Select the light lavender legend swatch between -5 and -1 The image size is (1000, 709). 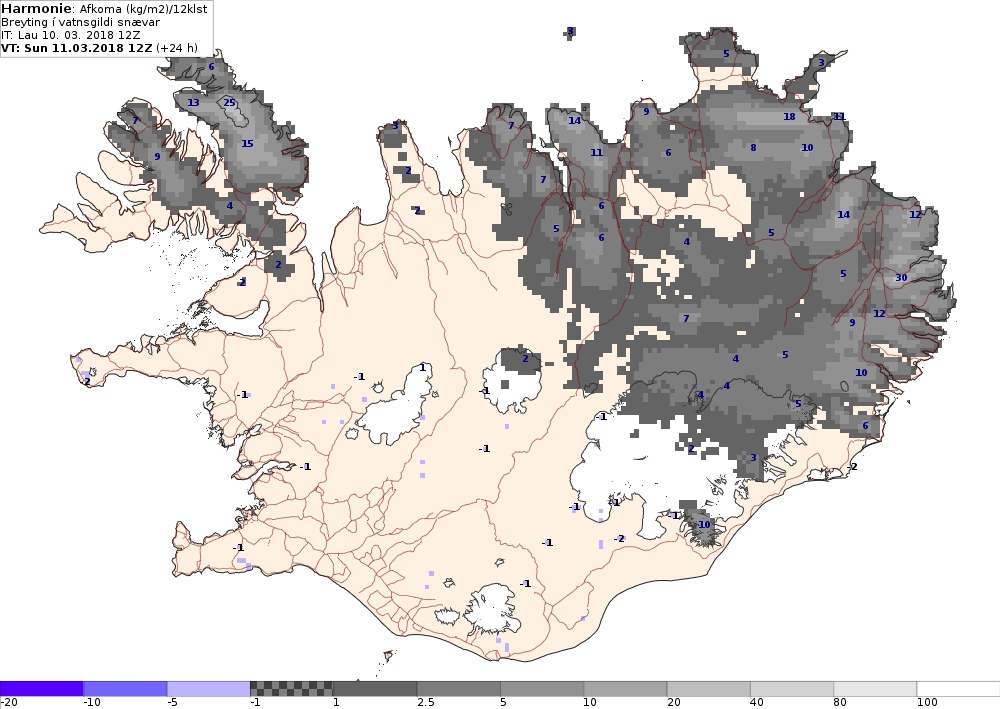click(x=209, y=689)
